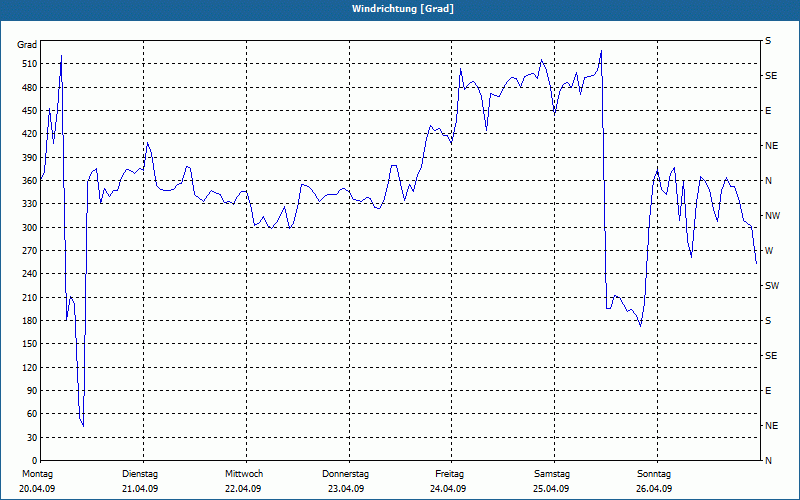Screen dimensions: 800x500
Task: Select the 23.04.09 date label
Action: point(346,489)
